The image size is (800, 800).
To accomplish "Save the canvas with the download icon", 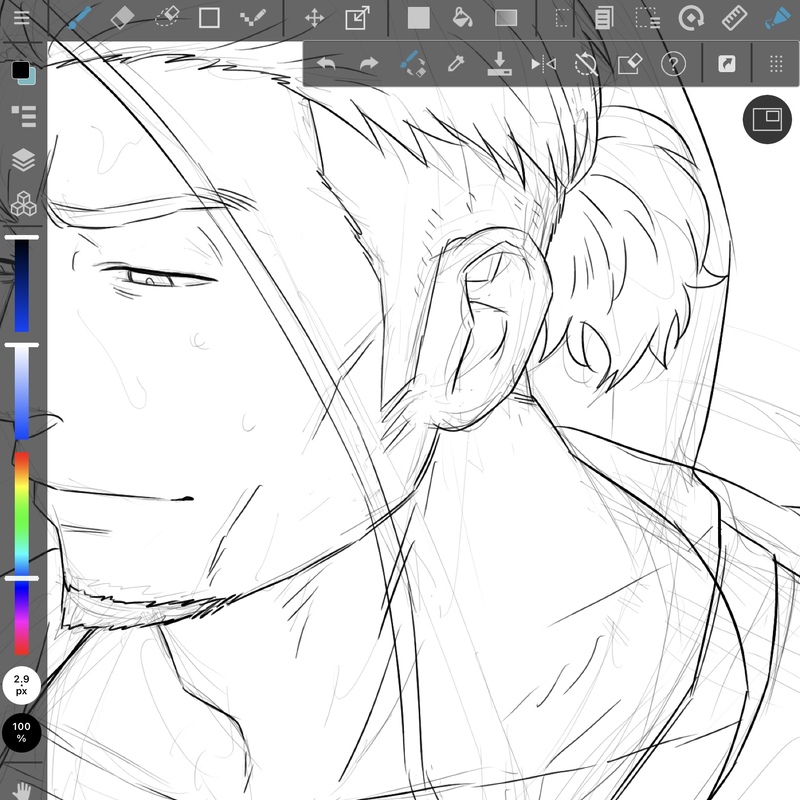I will click(x=499, y=64).
